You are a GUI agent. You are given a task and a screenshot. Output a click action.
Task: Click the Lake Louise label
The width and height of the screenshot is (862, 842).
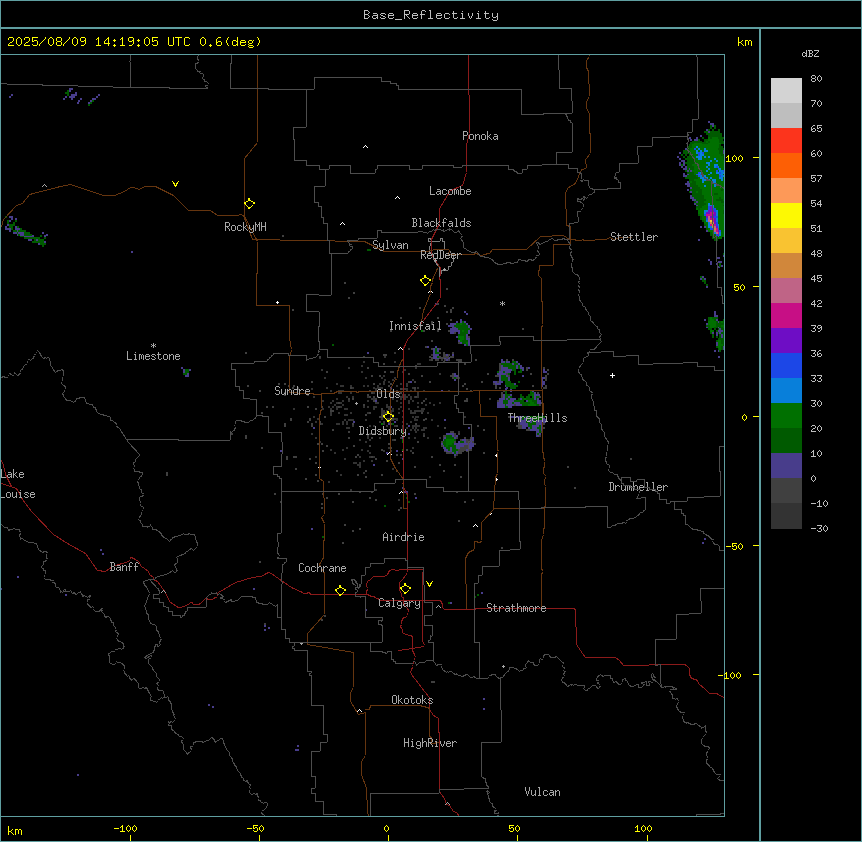click(x=18, y=484)
